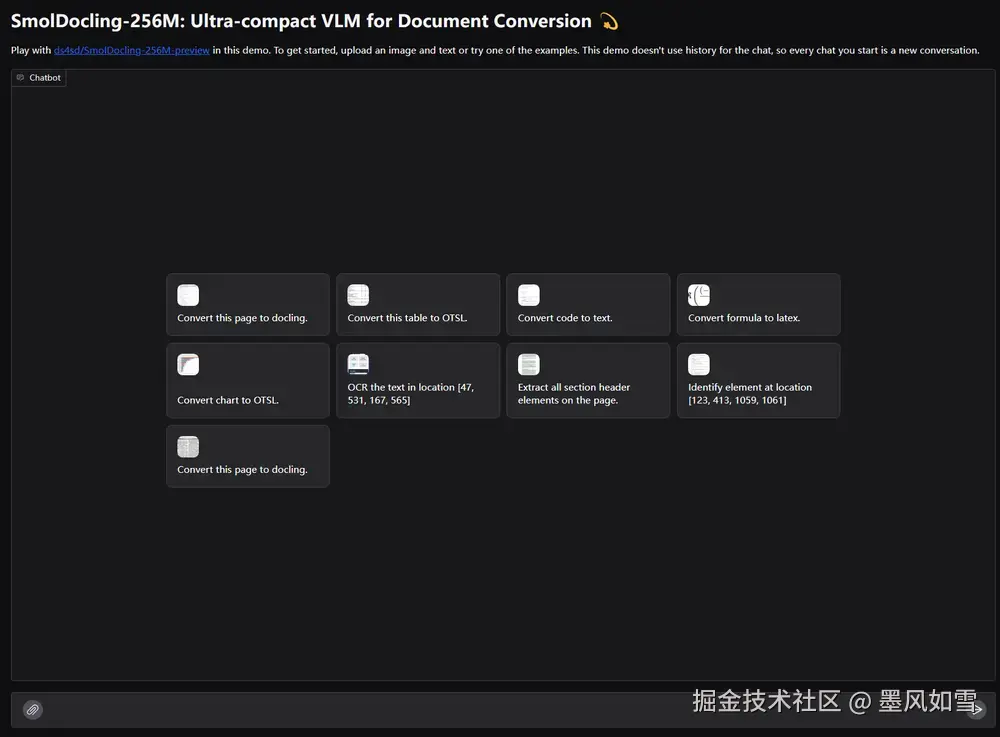The width and height of the screenshot is (1000, 737).
Task: Select the Convert code to text example
Action: pyautogui.click(x=588, y=305)
